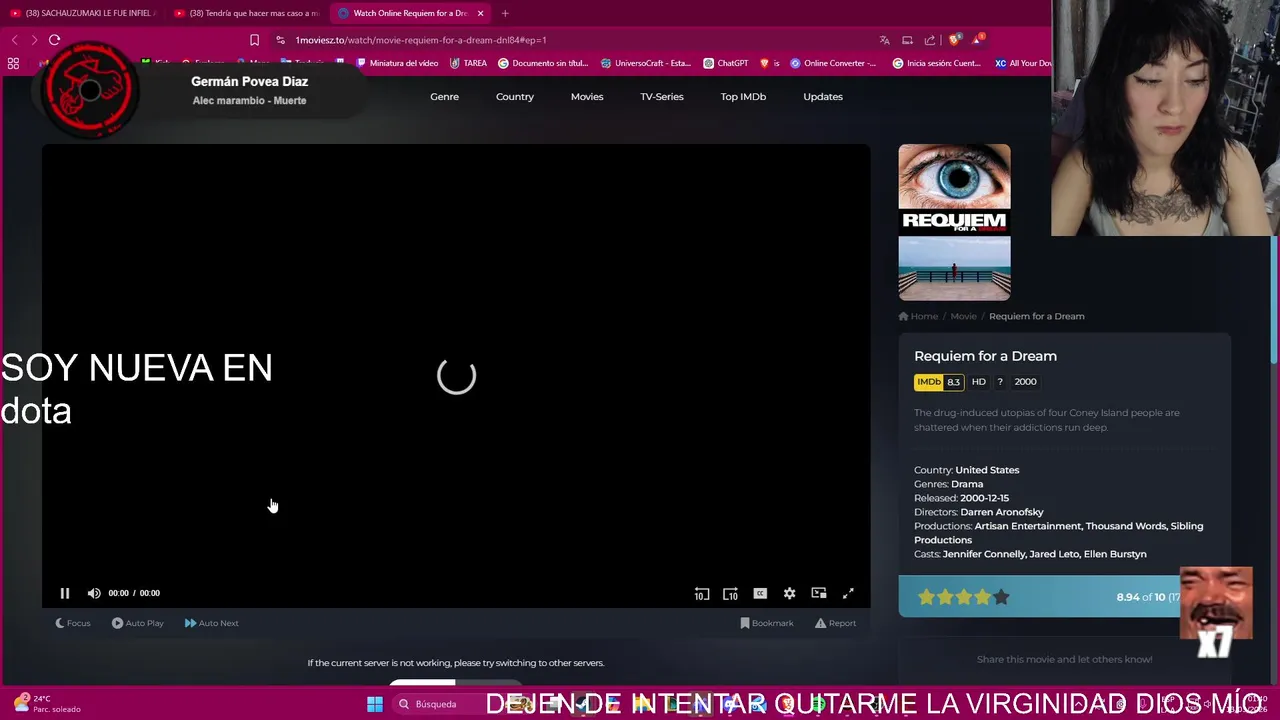Reload the current page

point(54,40)
